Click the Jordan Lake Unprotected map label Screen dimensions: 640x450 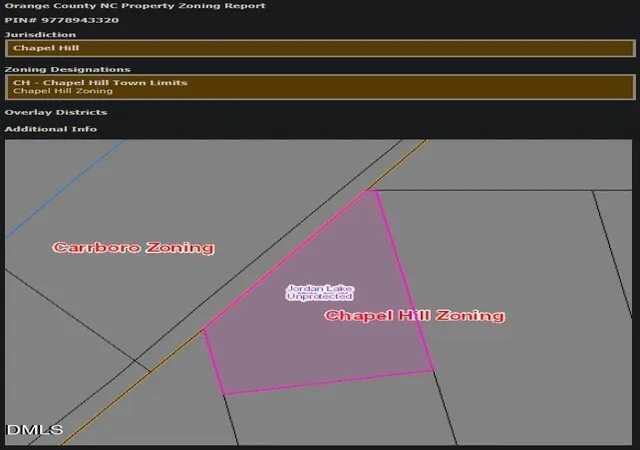(320, 293)
